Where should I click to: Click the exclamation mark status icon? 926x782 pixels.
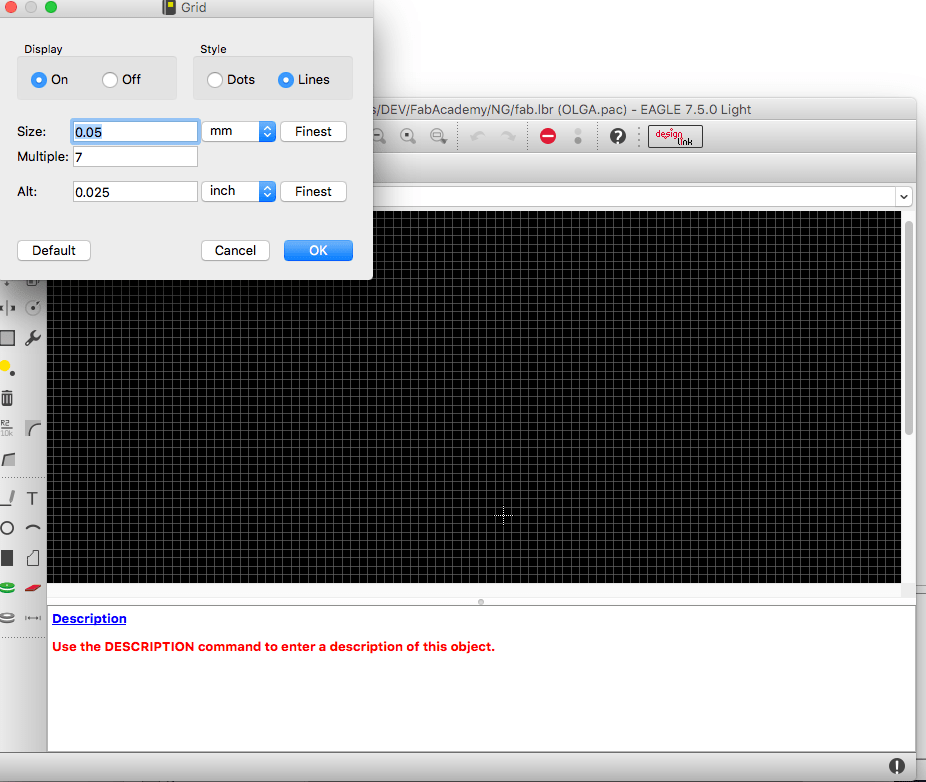[896, 766]
